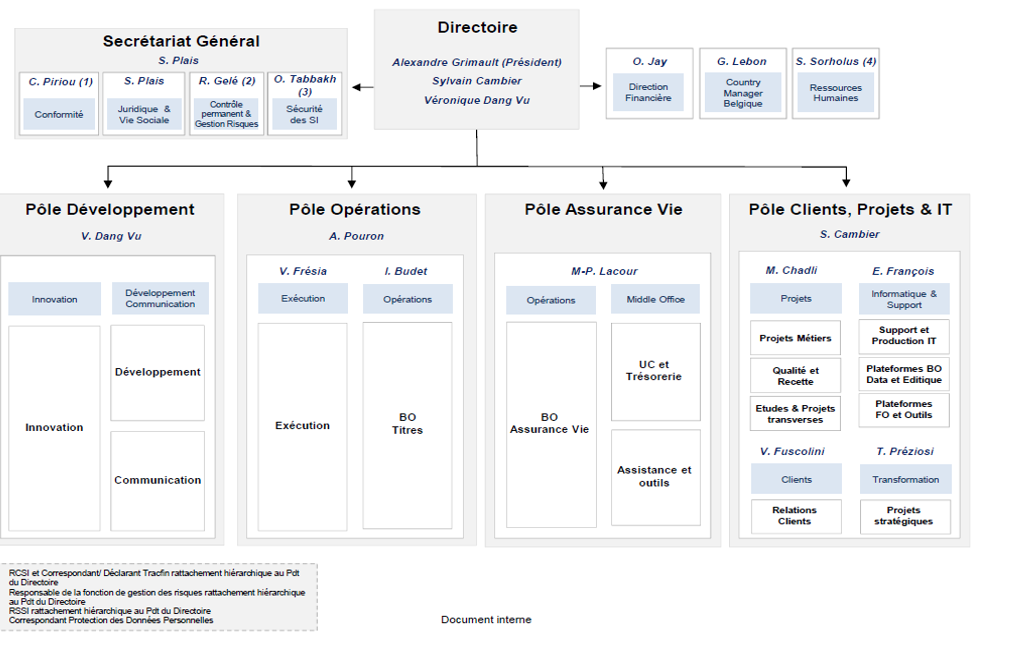The height and width of the screenshot is (665, 1024).
Task: Click the Sécurité des SI box
Action: 304,114
